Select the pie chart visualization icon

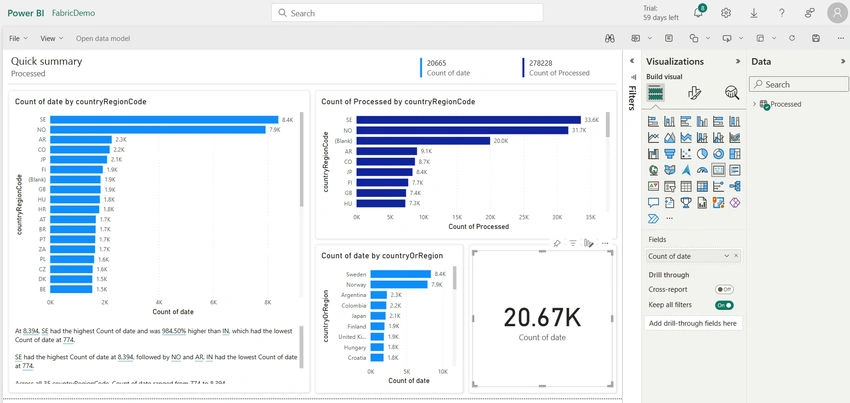(702, 154)
